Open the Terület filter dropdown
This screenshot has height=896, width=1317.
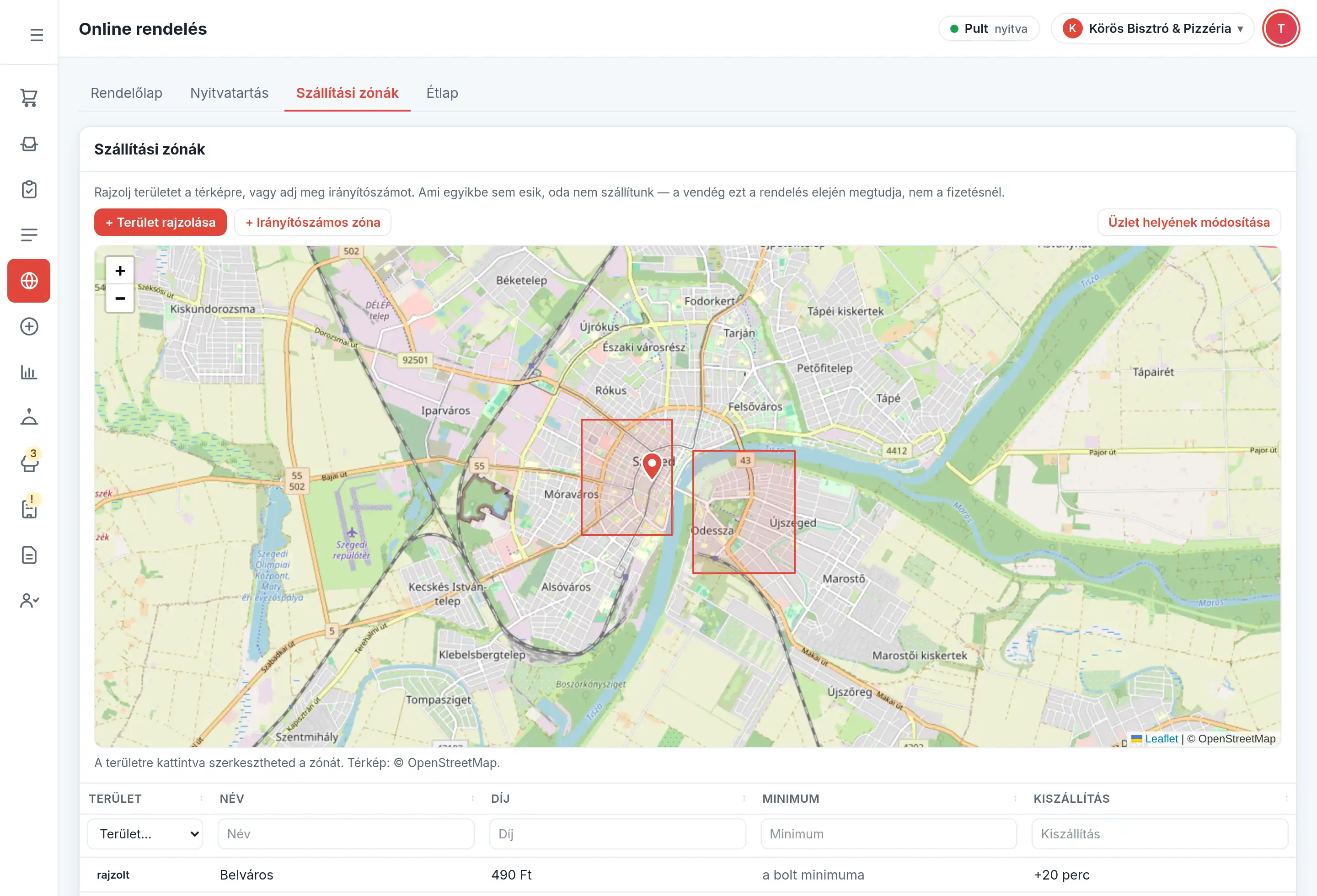tap(145, 834)
